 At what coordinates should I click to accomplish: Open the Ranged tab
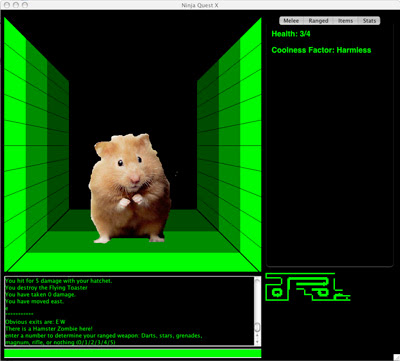click(x=318, y=21)
